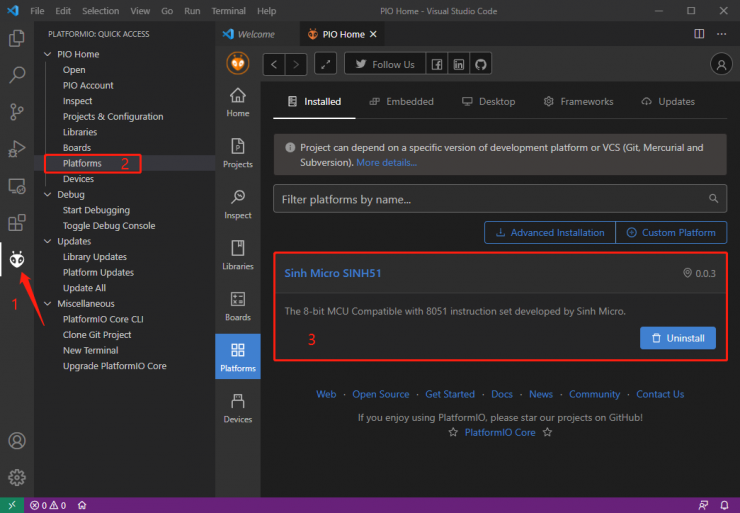Click the split editor right icon

(699, 34)
